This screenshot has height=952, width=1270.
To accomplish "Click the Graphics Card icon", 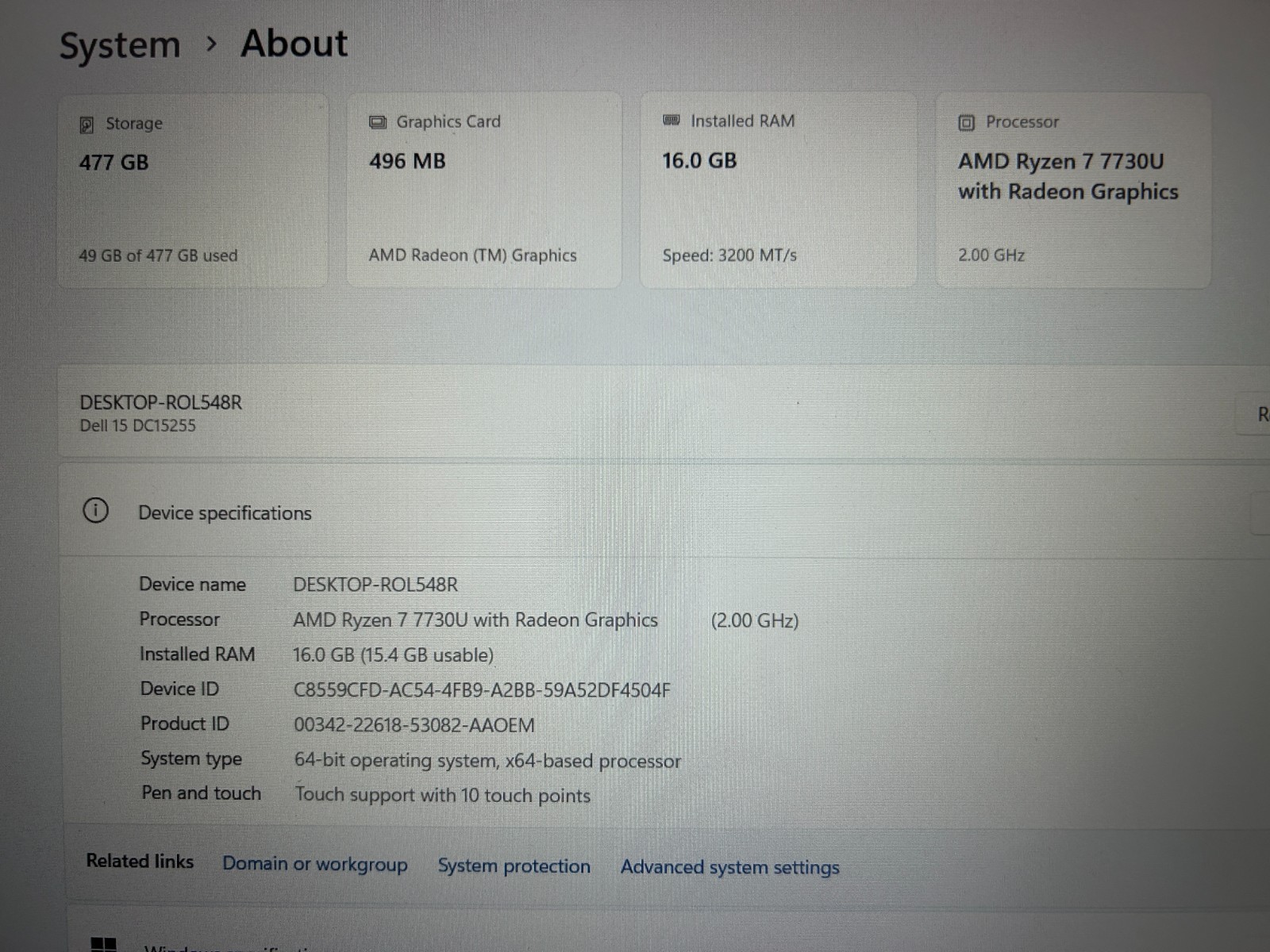I will coord(378,122).
